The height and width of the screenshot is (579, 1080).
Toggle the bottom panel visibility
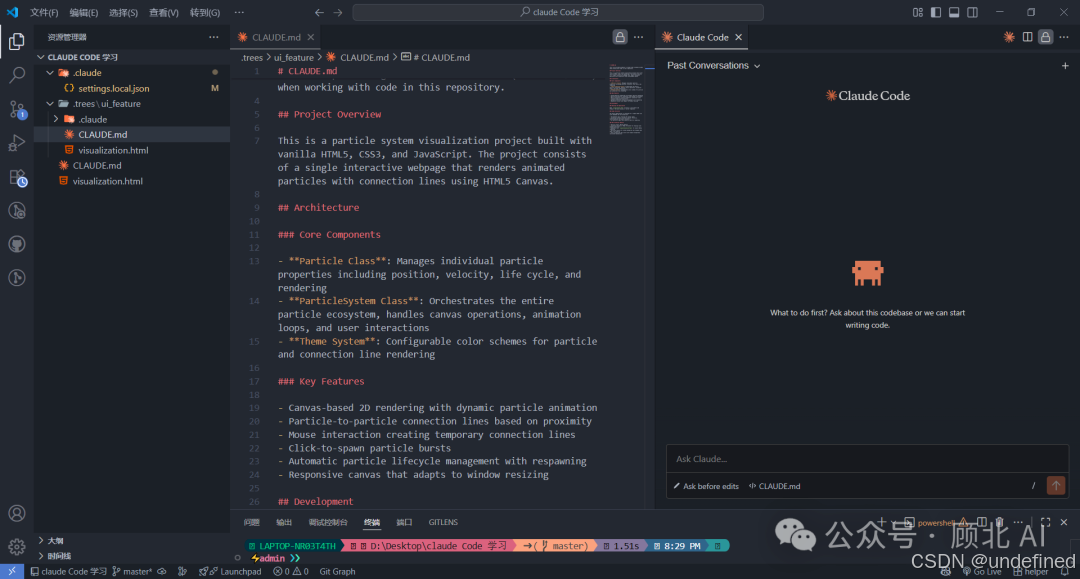point(954,12)
